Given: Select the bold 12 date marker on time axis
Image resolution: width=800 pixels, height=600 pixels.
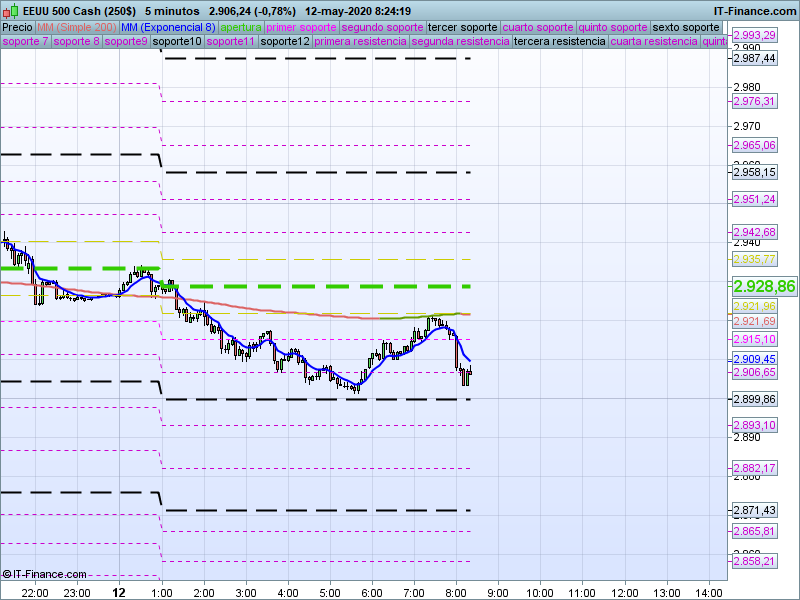Looking at the screenshot, I should pyautogui.click(x=119, y=592).
